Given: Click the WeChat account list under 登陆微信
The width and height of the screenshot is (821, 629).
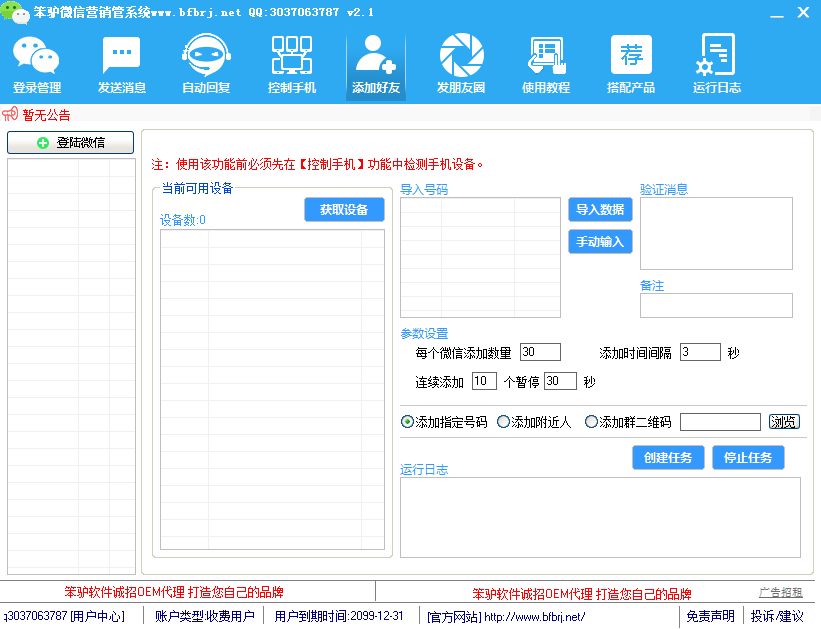Looking at the screenshot, I should tap(71, 366).
